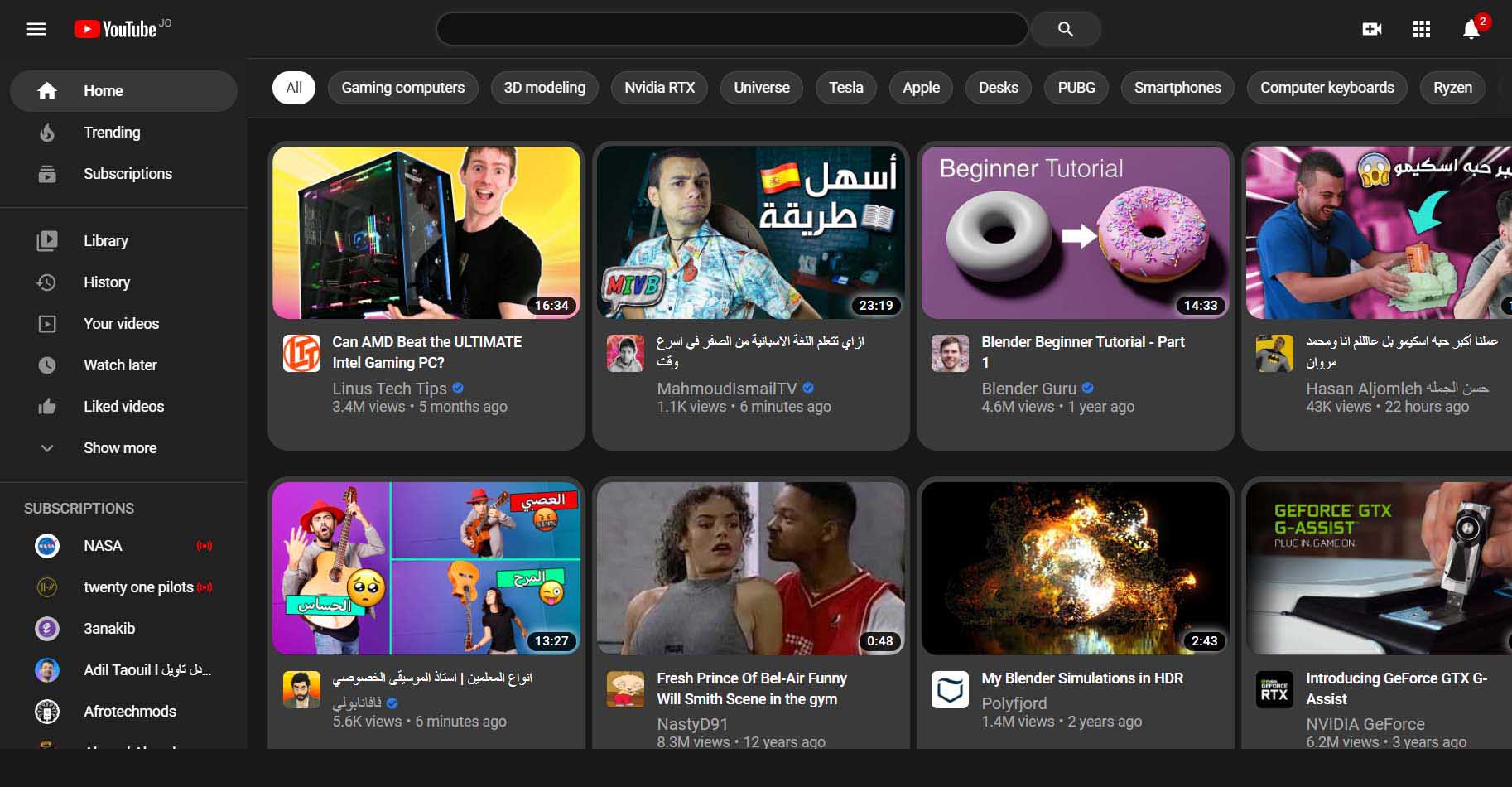Open the Trending page link
Screen dimensions: 1512x787
123,133
